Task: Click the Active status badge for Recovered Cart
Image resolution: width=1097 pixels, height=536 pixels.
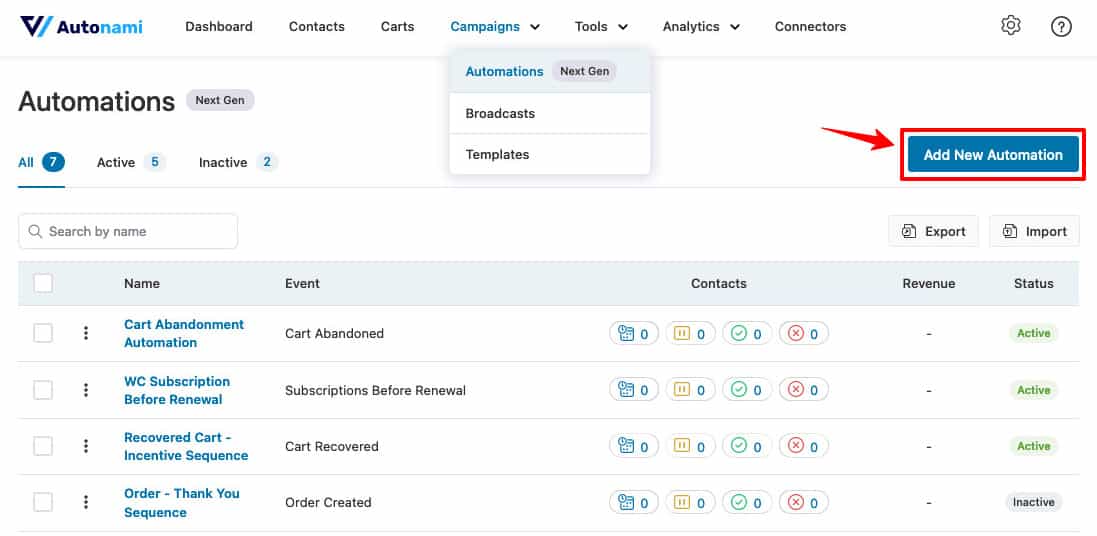Action: [1033, 446]
